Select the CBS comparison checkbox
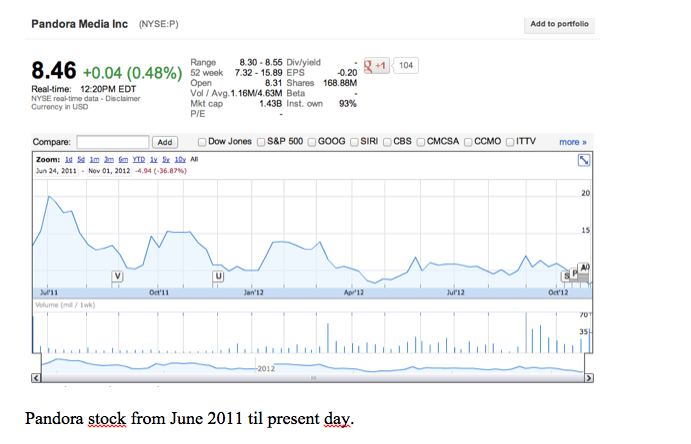The height and width of the screenshot is (444, 691). 387,142
